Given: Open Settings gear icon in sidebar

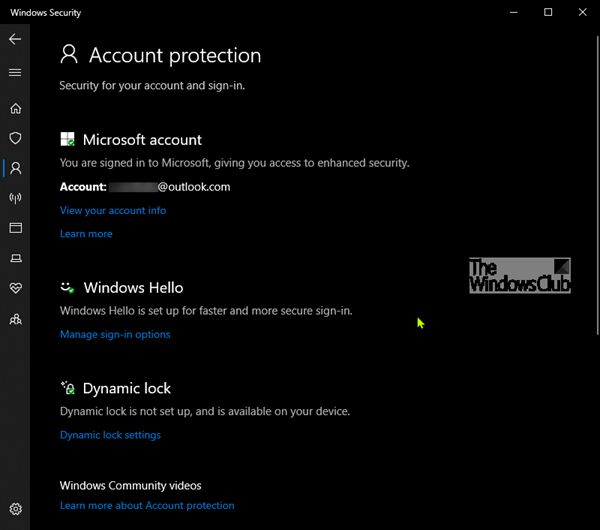Looking at the screenshot, I should click(x=16, y=509).
